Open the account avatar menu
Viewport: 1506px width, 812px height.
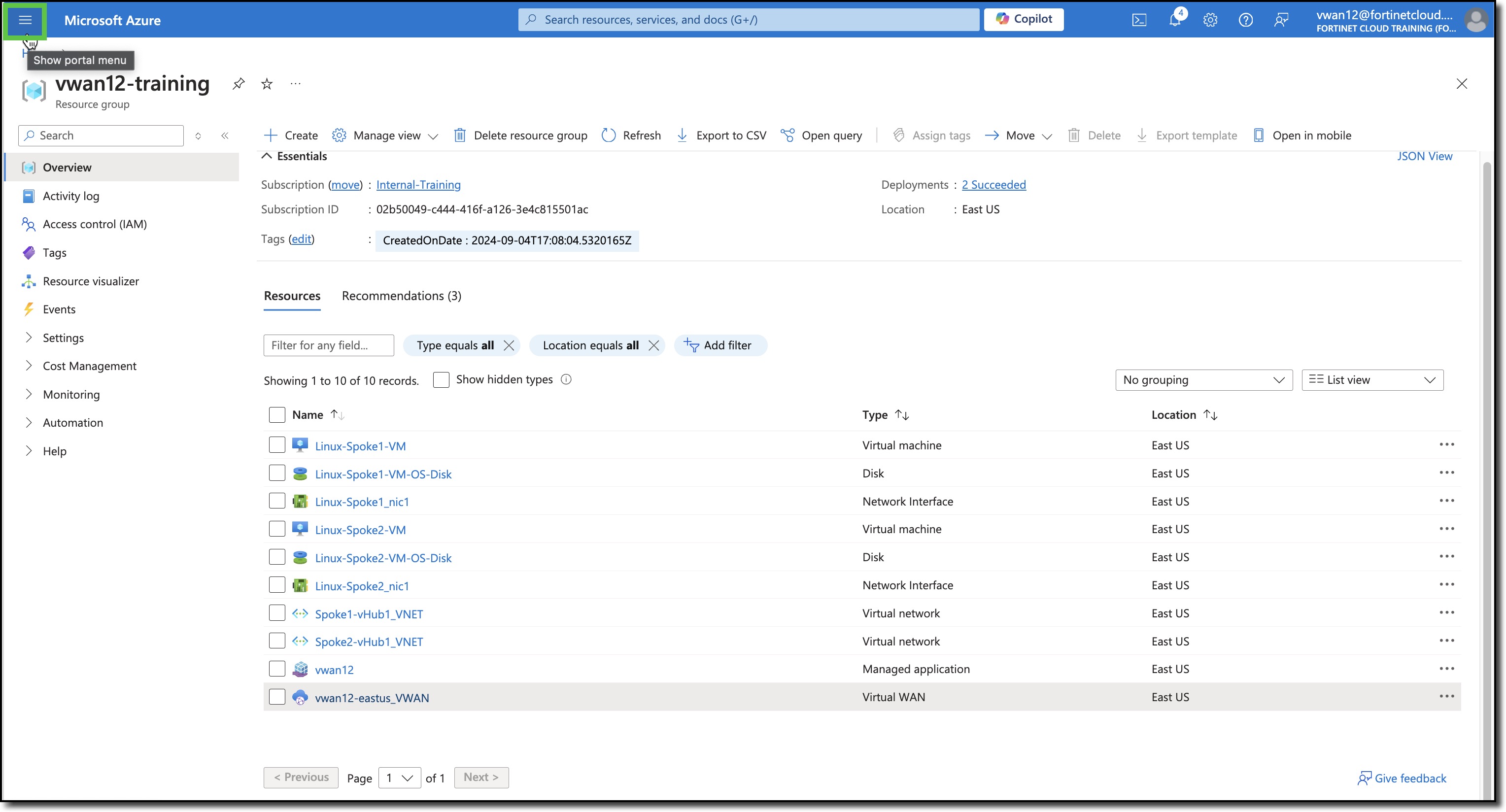click(1475, 21)
